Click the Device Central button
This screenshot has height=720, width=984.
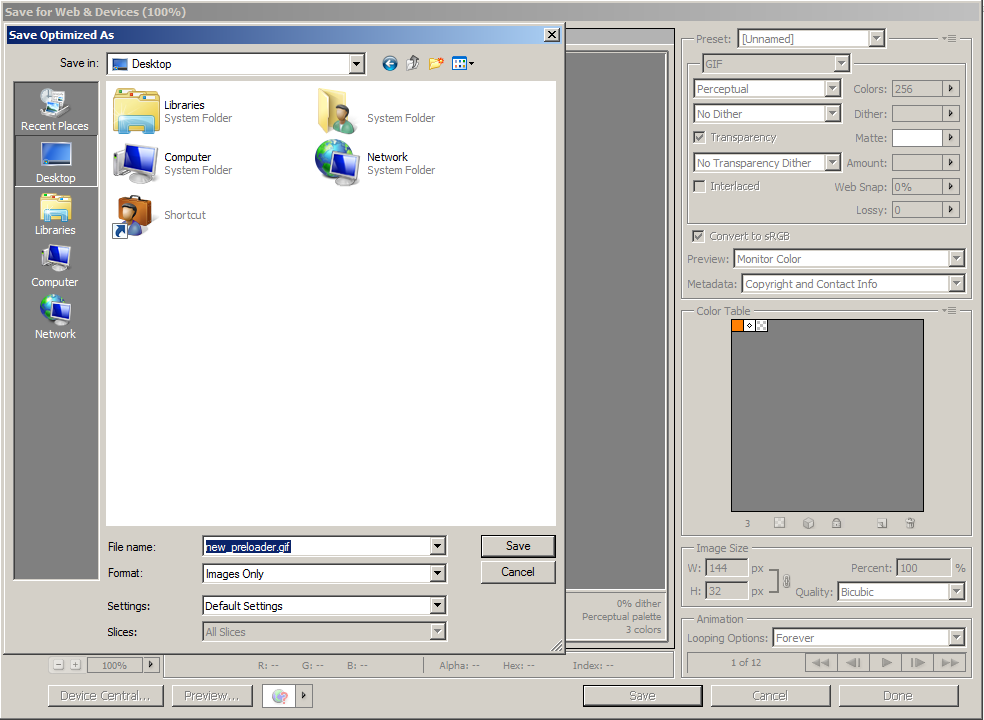(105, 696)
